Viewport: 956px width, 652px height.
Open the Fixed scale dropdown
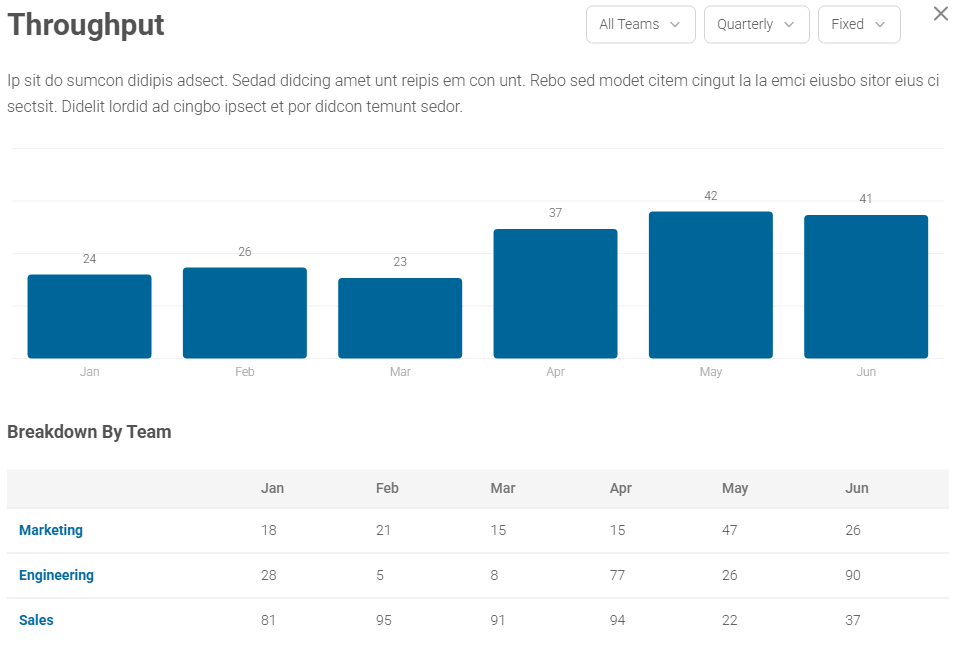point(858,25)
